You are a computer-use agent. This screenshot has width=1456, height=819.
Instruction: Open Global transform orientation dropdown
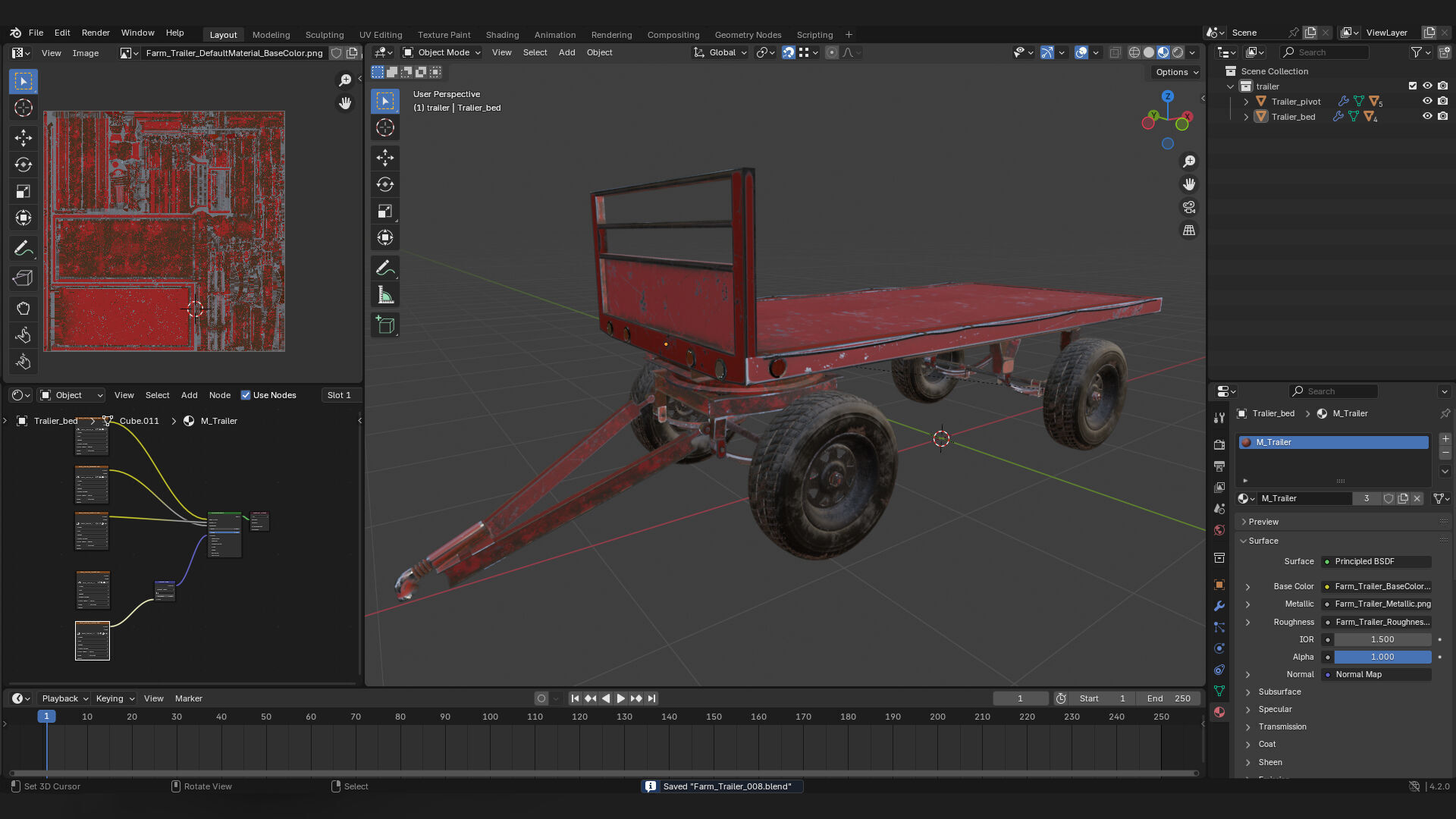720,52
